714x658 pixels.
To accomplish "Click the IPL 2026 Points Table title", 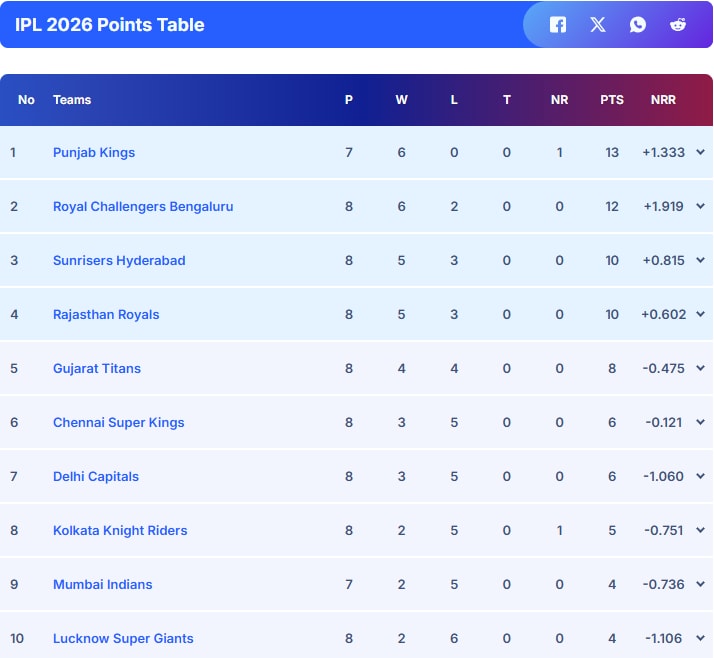I will click(x=110, y=25).
